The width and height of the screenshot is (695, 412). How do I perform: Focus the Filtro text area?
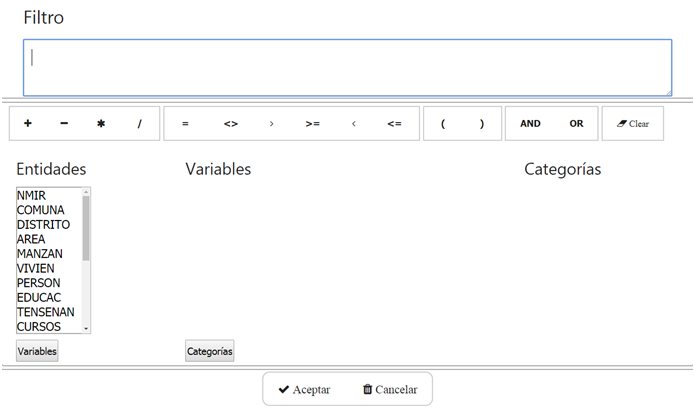point(348,68)
